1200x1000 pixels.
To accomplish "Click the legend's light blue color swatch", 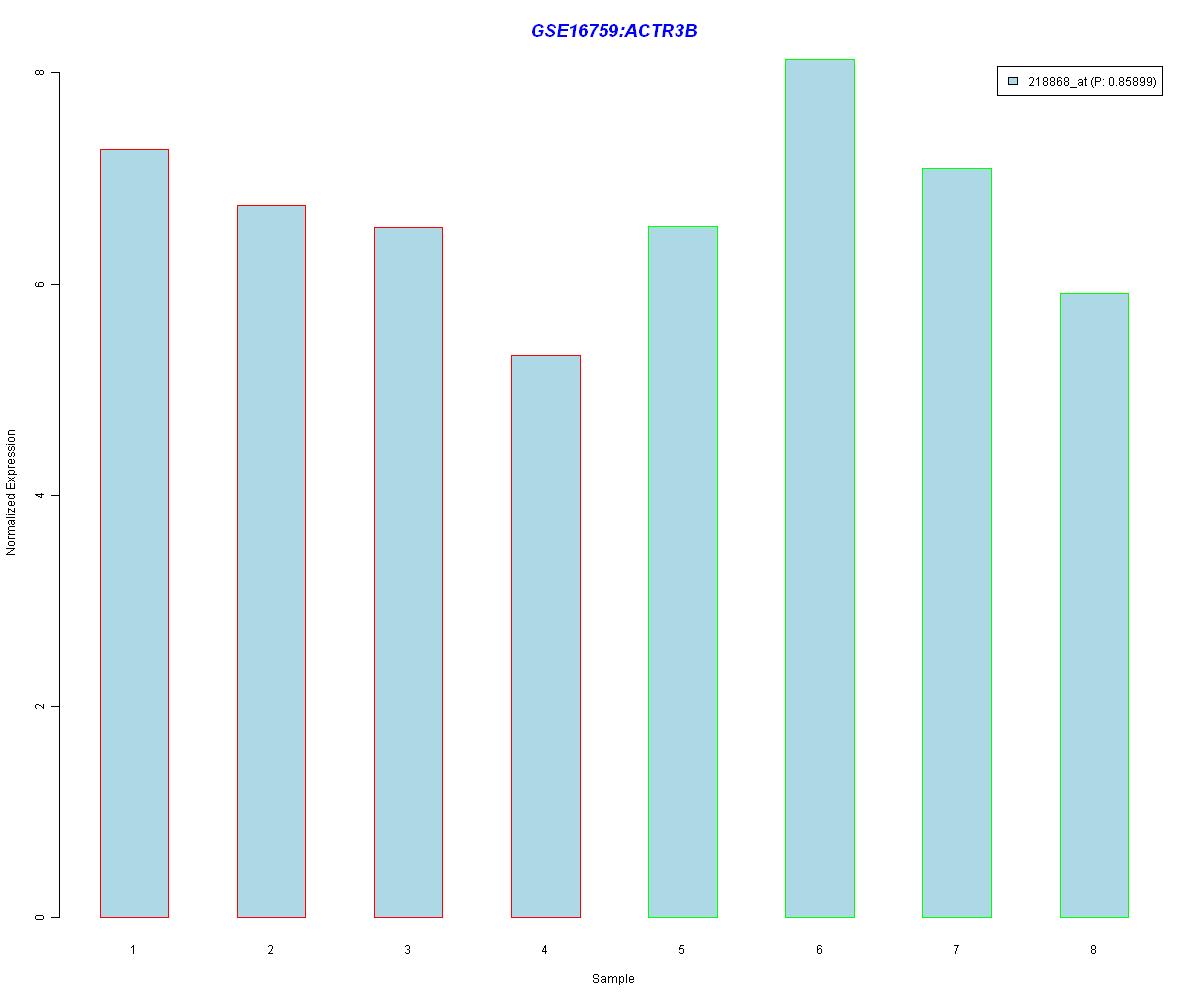I will click(x=1013, y=82).
